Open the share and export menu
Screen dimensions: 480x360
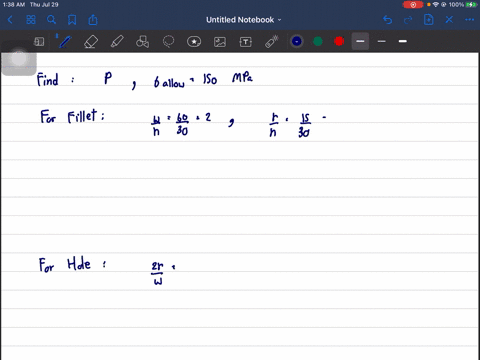[x=93, y=20]
